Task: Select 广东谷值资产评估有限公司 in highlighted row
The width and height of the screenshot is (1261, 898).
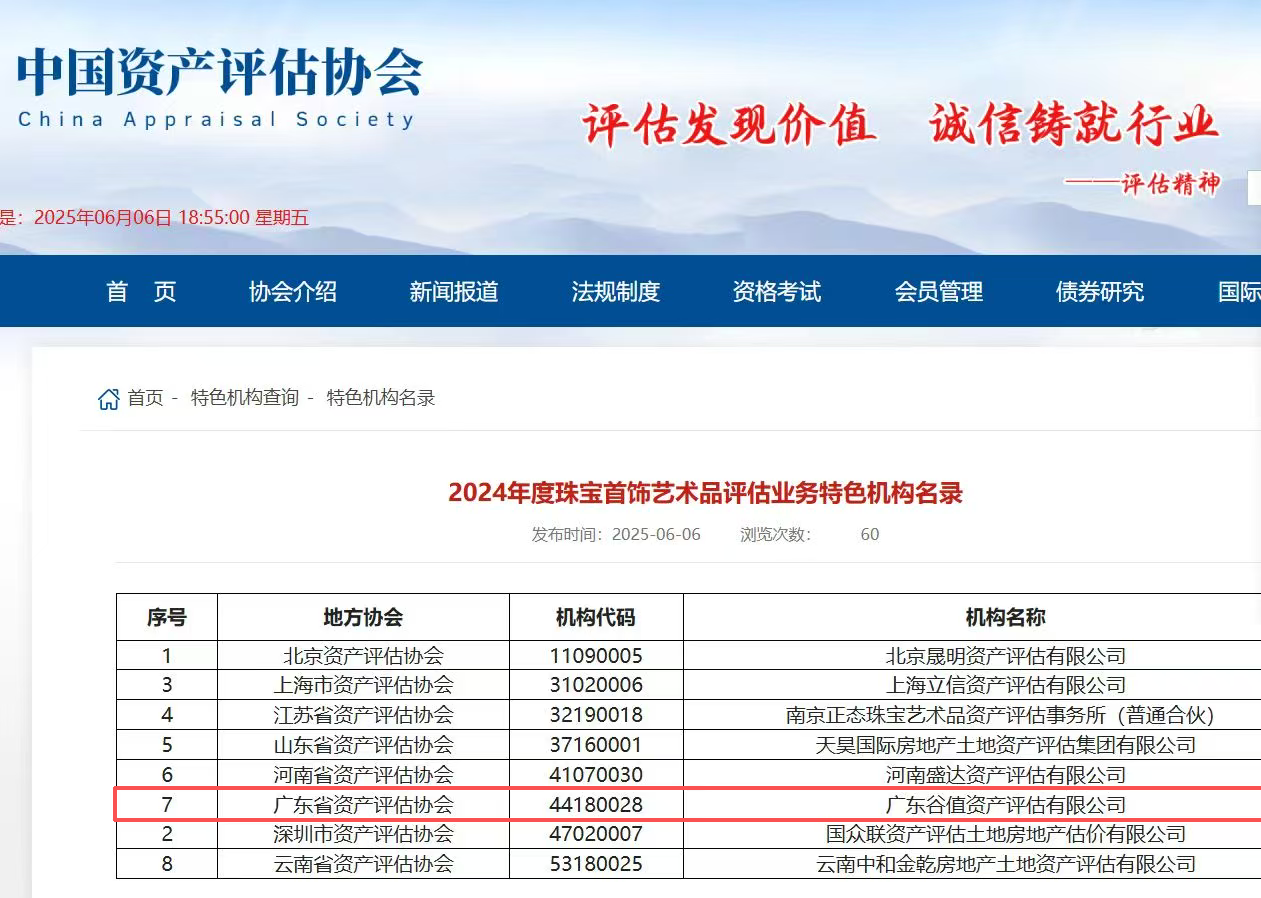Action: (1005, 805)
